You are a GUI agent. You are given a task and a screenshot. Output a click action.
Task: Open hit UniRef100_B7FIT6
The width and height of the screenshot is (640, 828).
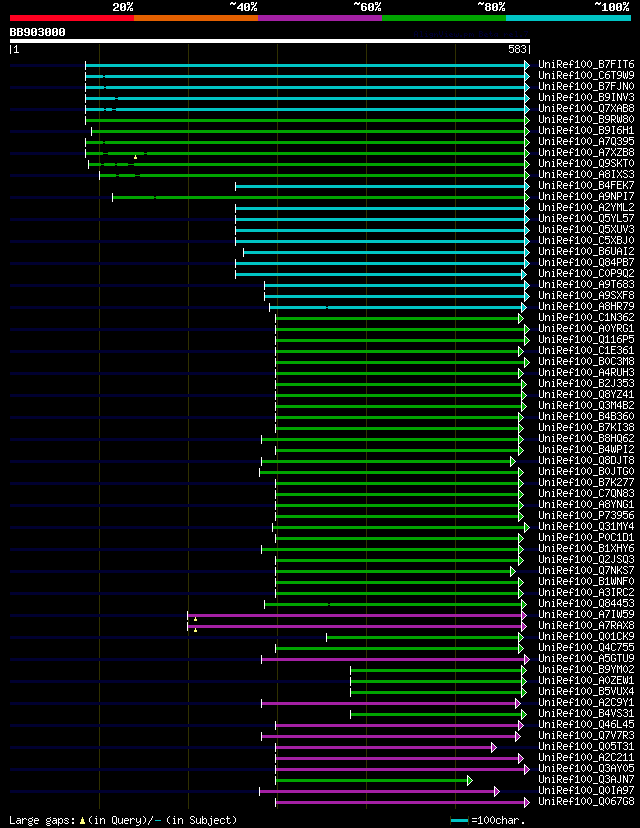(586, 65)
